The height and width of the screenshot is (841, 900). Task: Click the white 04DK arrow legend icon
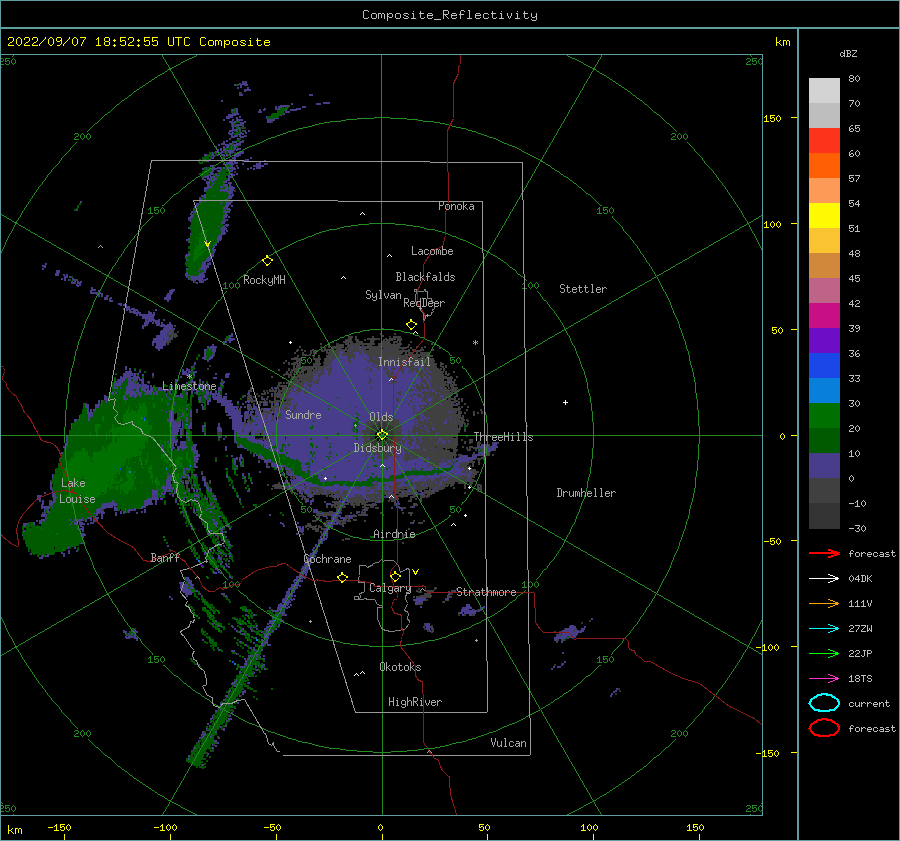(824, 578)
